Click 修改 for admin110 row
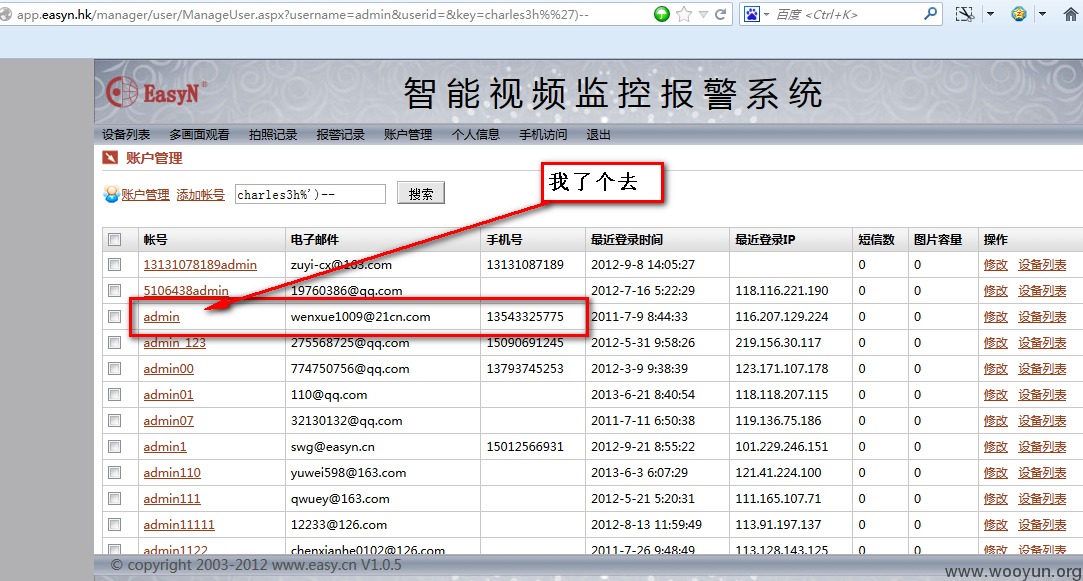Screen dimensions: 1083x581 click(995, 473)
